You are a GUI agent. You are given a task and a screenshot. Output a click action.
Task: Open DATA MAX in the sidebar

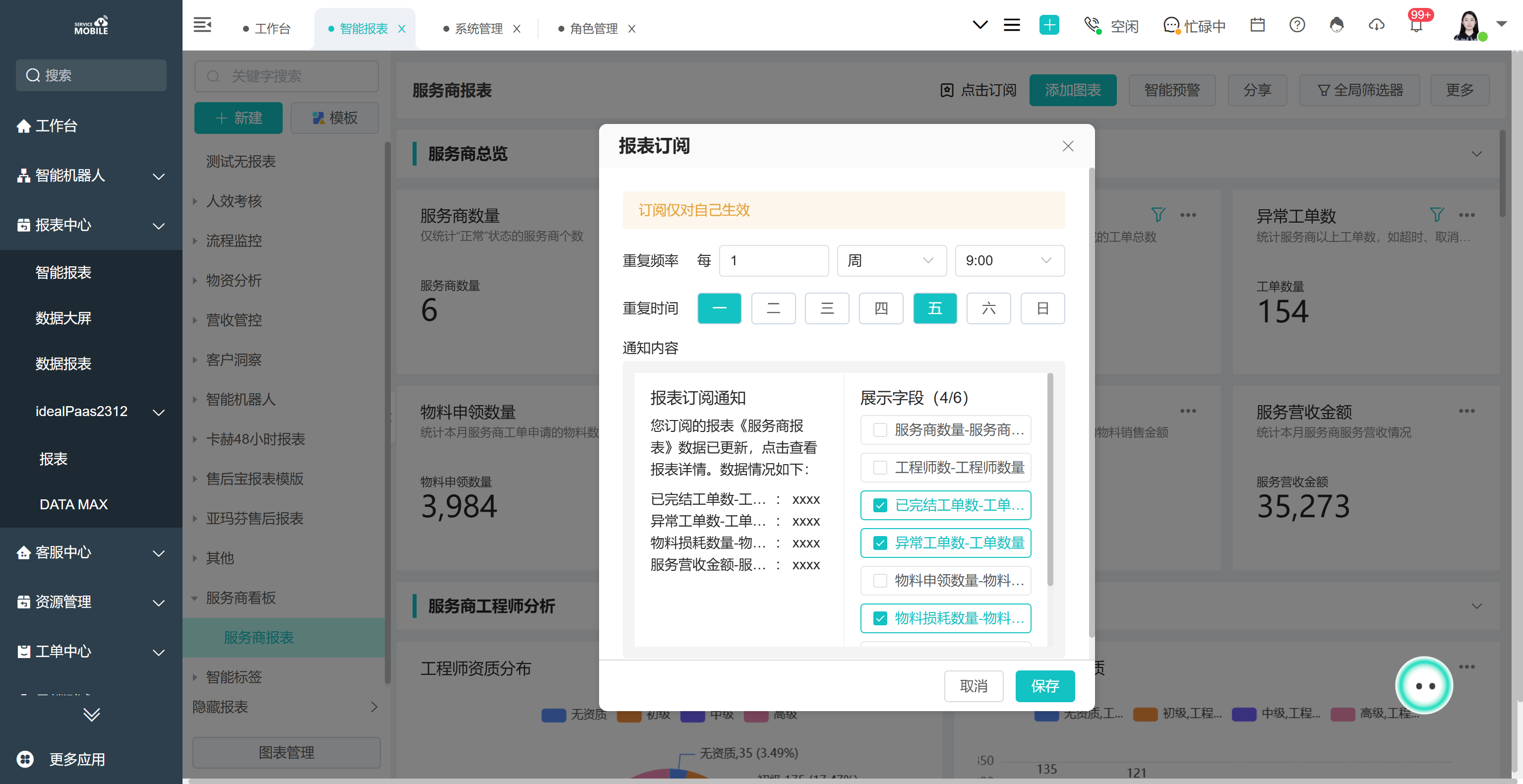coord(73,504)
